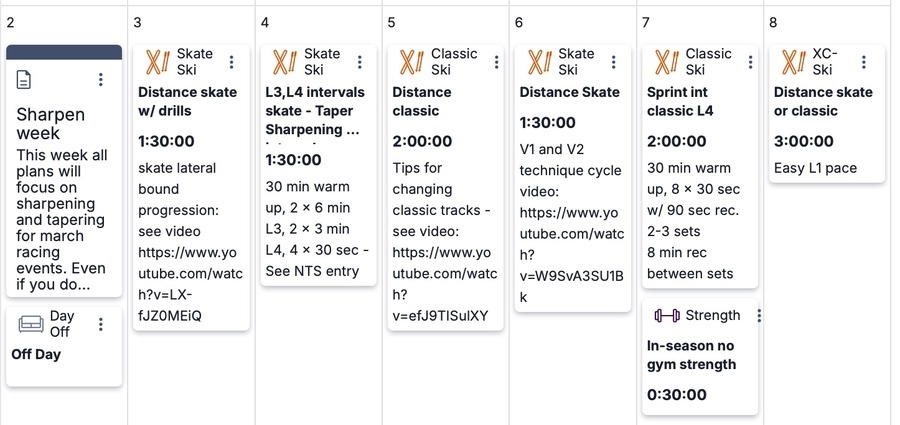Click the ski icon on L3,L4 intervals workout
Image resolution: width=900 pixels, height=425 pixels.
[285, 62]
